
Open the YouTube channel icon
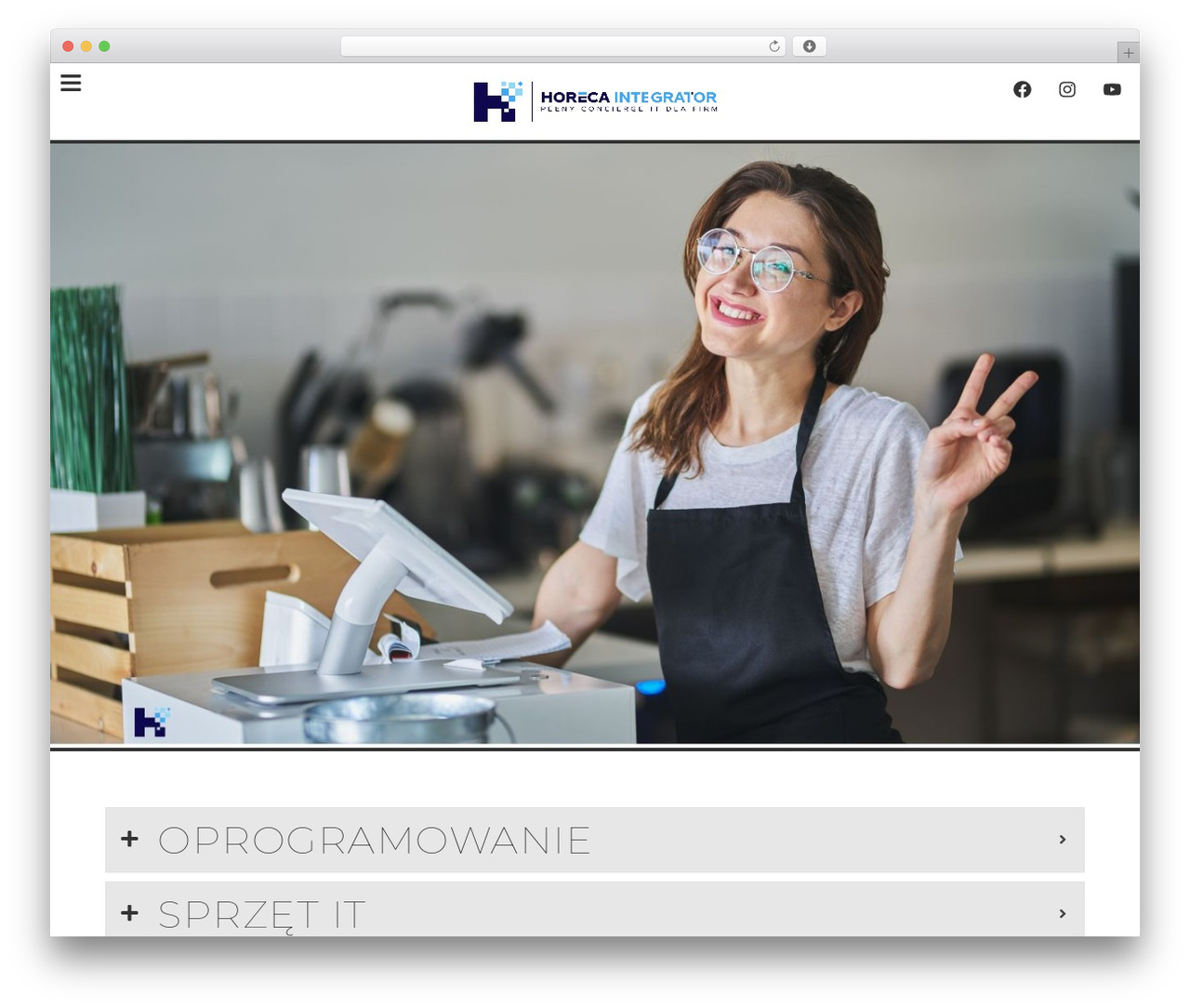pos(1112,89)
